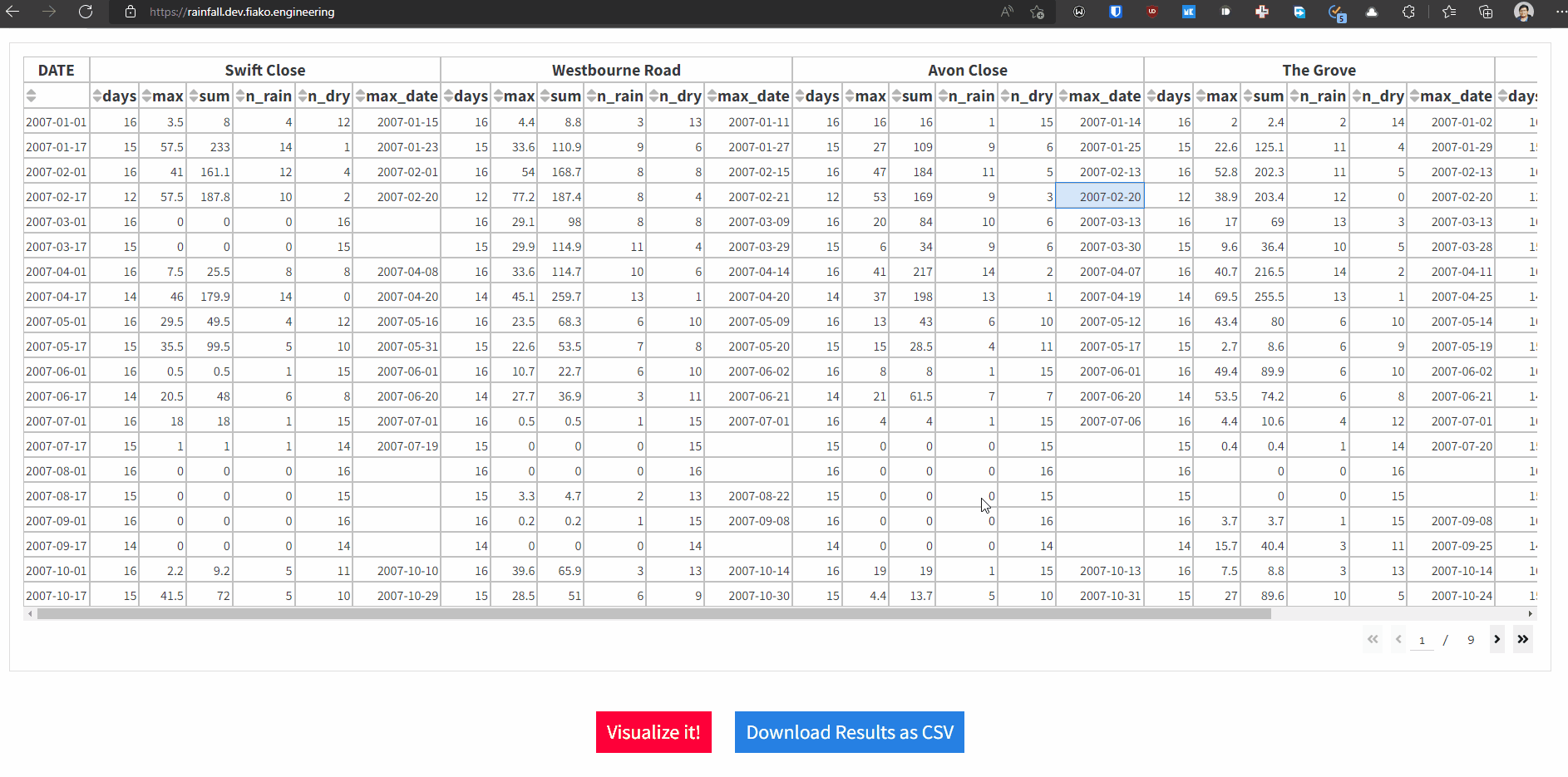
Task: Click the cloud extension icon
Action: pyautogui.click(x=1372, y=12)
